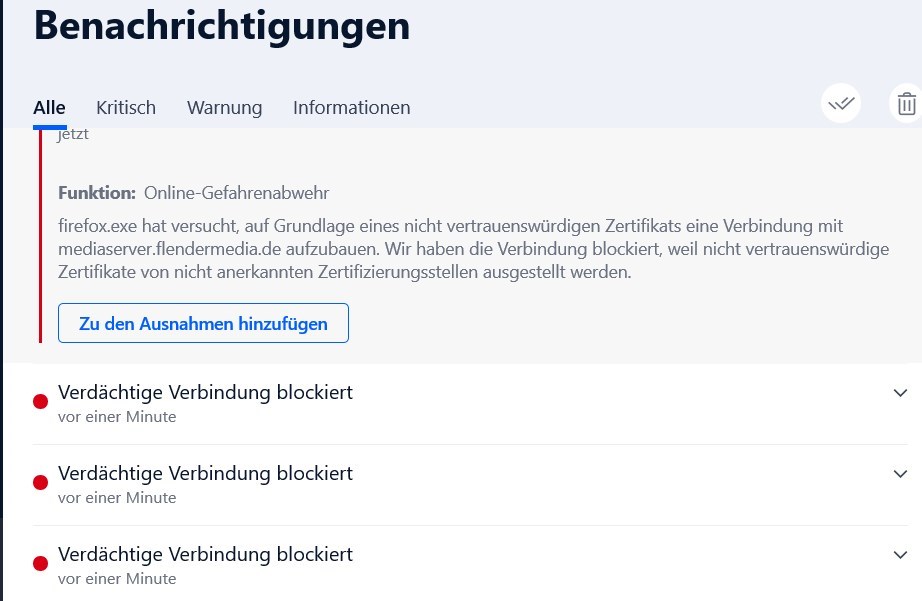Click "vor einer Minute" timestamp of last notification
Image resolution: width=922 pixels, height=601 pixels.
(x=117, y=579)
